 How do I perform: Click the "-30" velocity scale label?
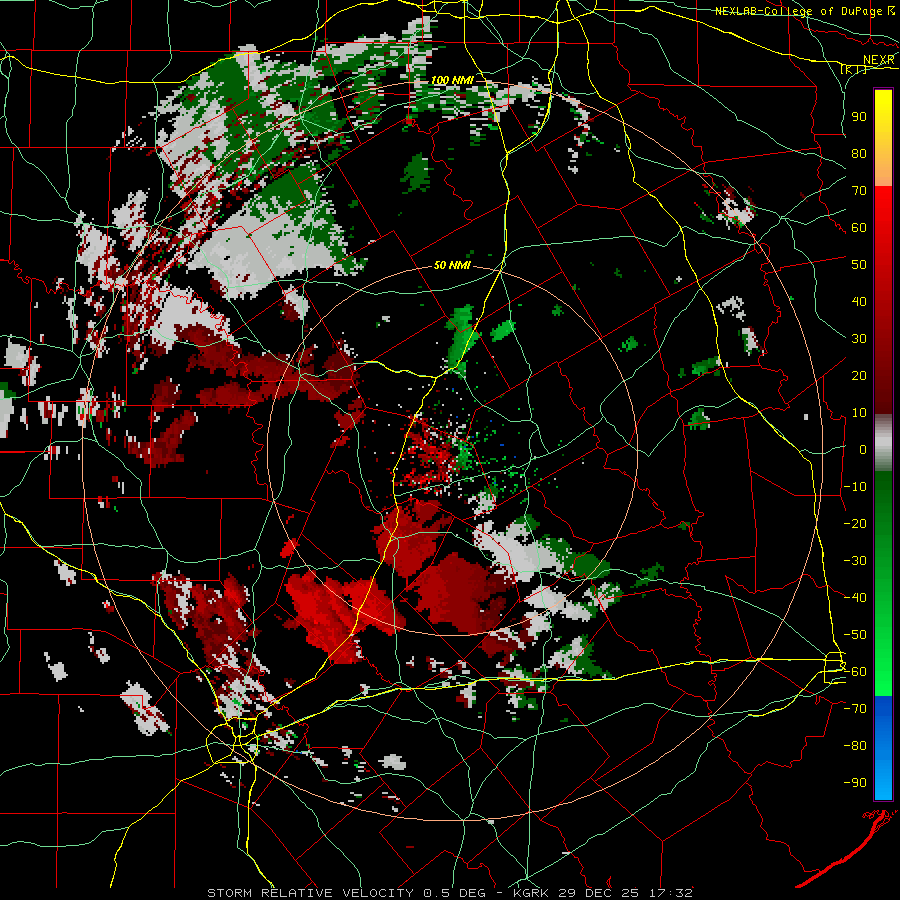pyautogui.click(x=855, y=561)
